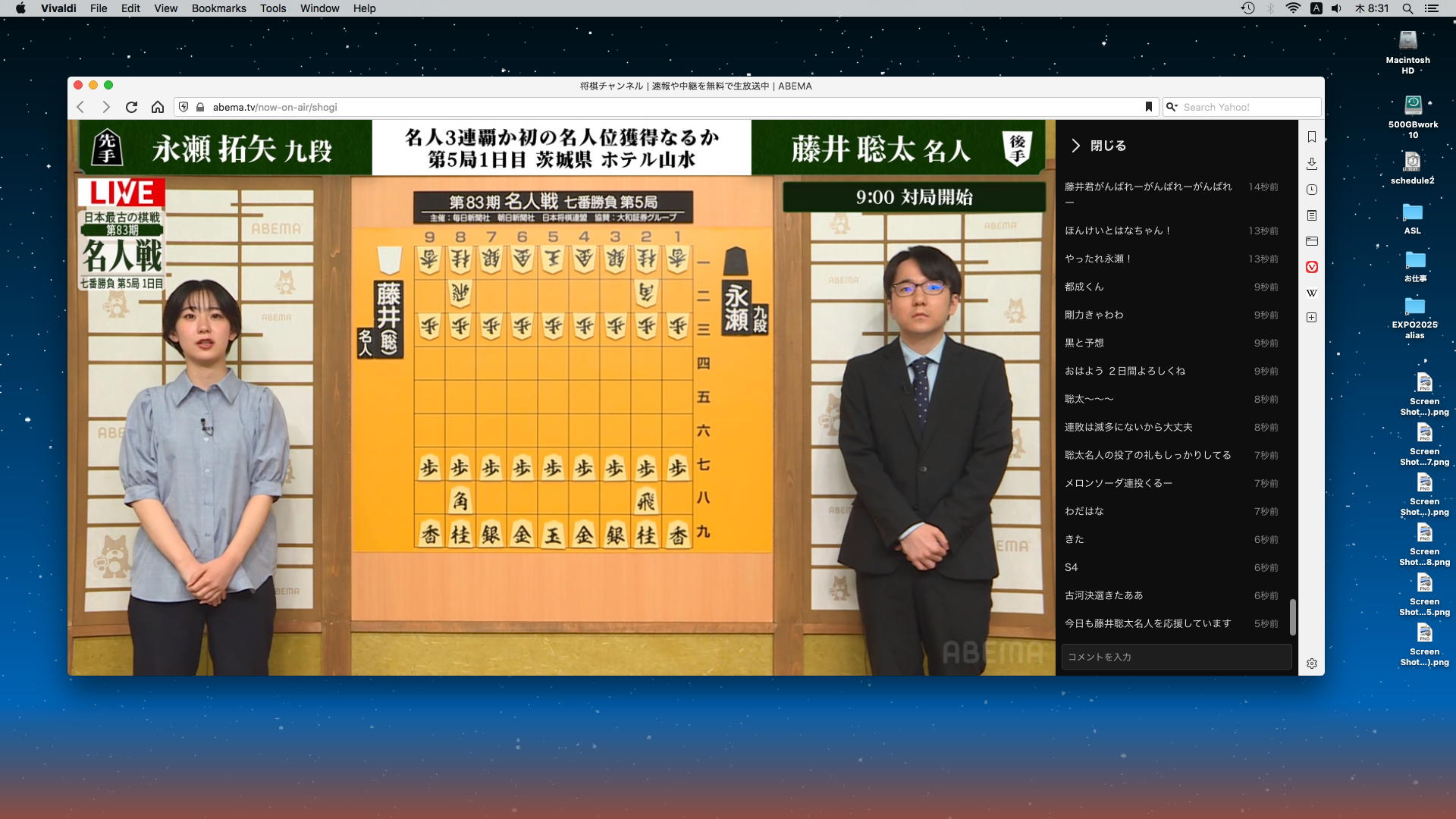Viewport: 1456px width, 819px height.
Task: Open the Tools menu
Action: 273,8
